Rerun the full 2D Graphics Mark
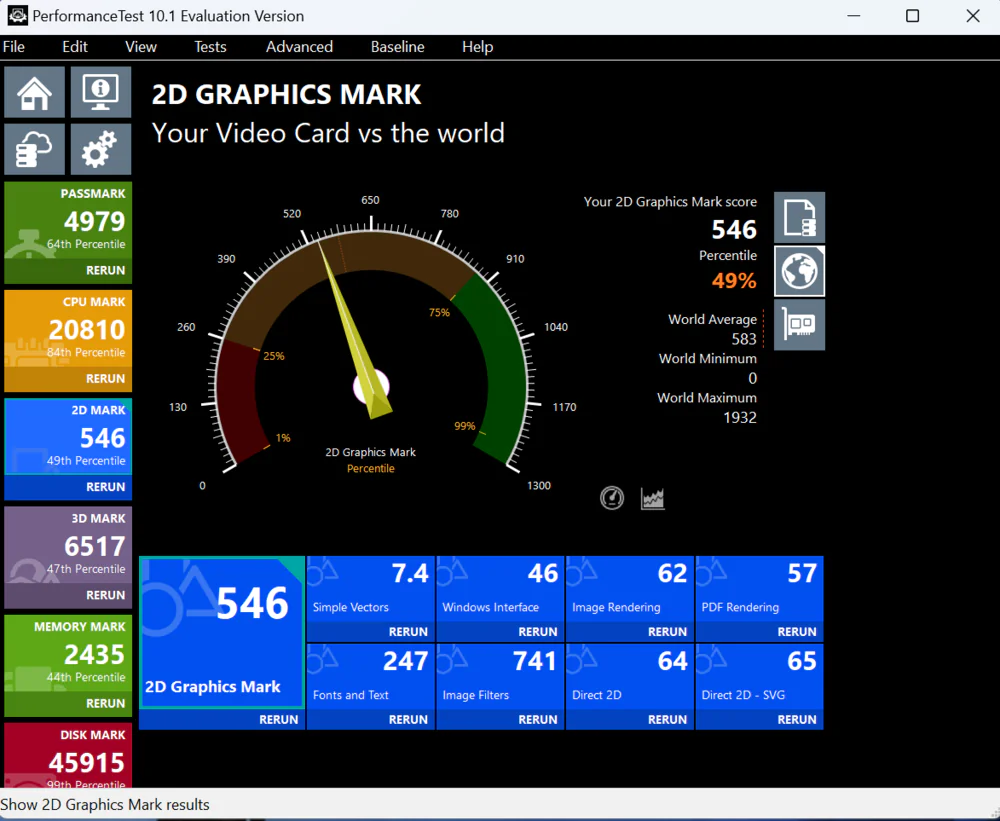1000x821 pixels. point(278,719)
